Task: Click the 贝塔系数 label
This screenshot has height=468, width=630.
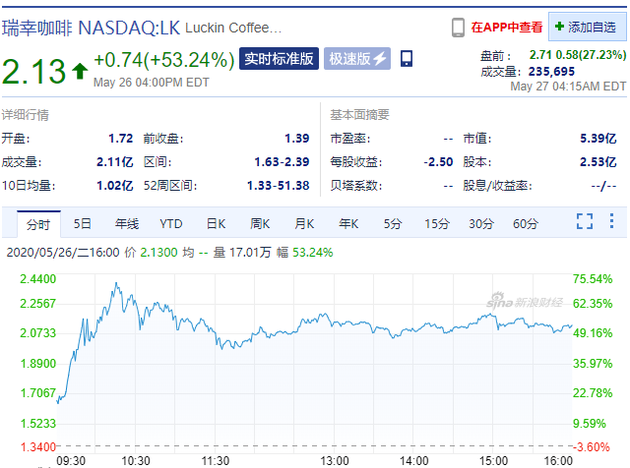Action: pyautogui.click(x=356, y=186)
